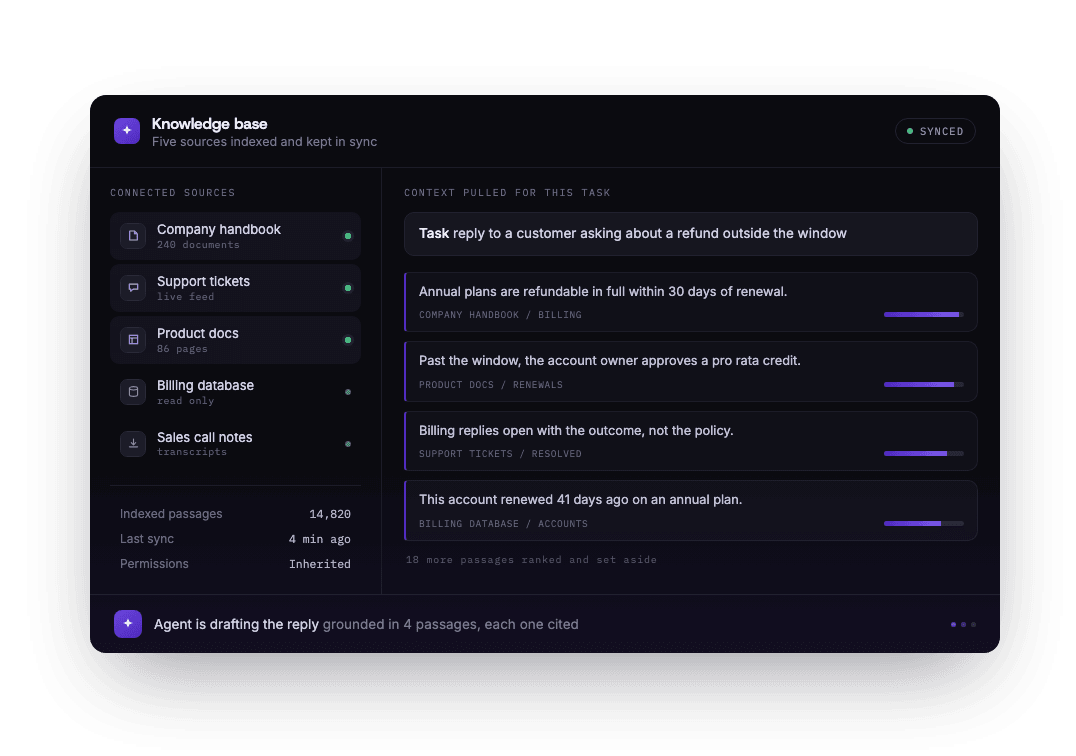Viewport: 1076px width, 756px height.
Task: Click the Support tickets chat bubble icon
Action: [x=133, y=288]
